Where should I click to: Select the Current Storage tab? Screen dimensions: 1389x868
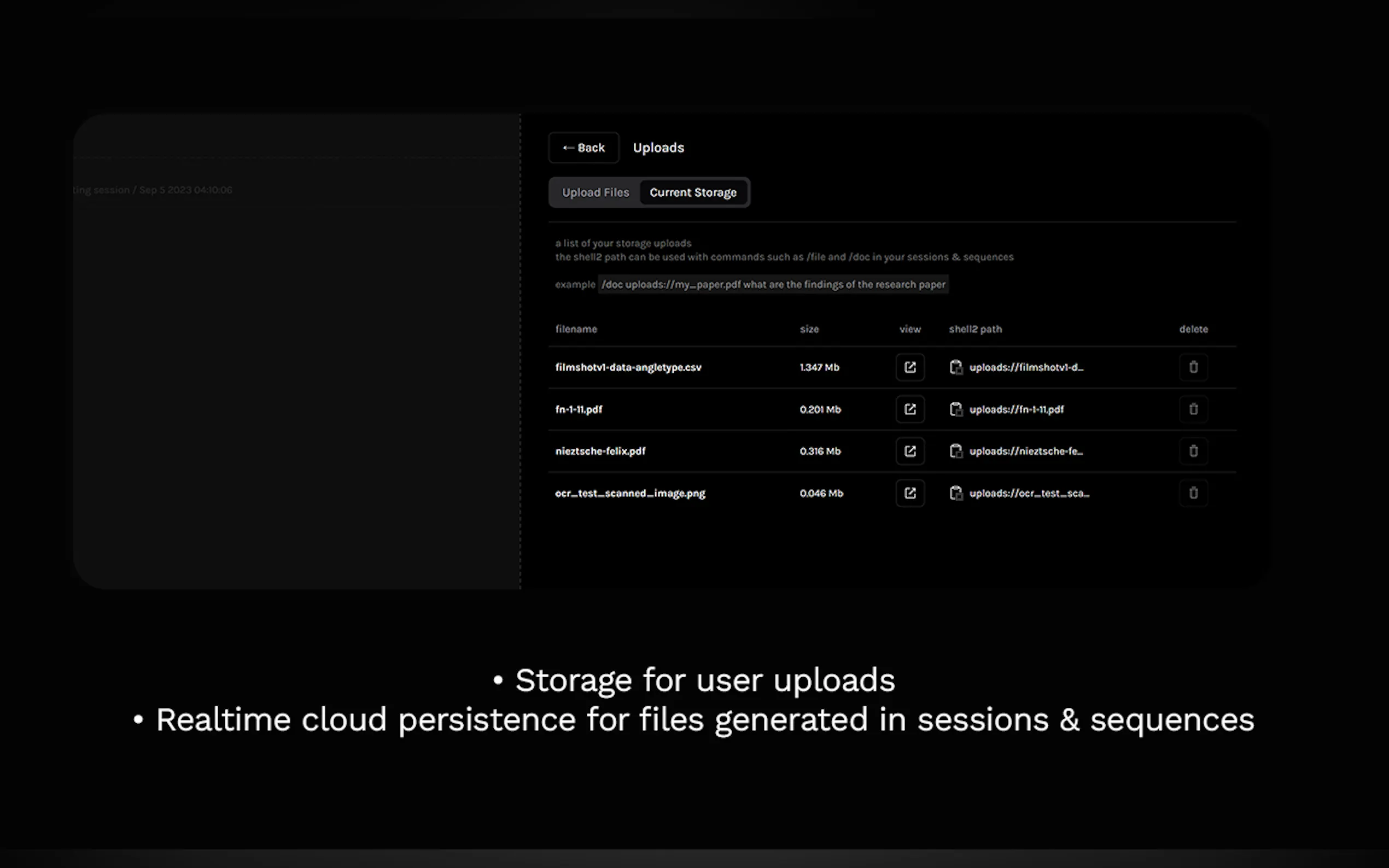(x=692, y=193)
